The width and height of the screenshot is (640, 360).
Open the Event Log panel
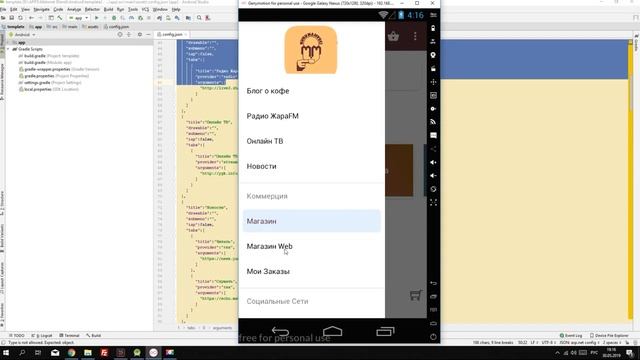pos(571,336)
